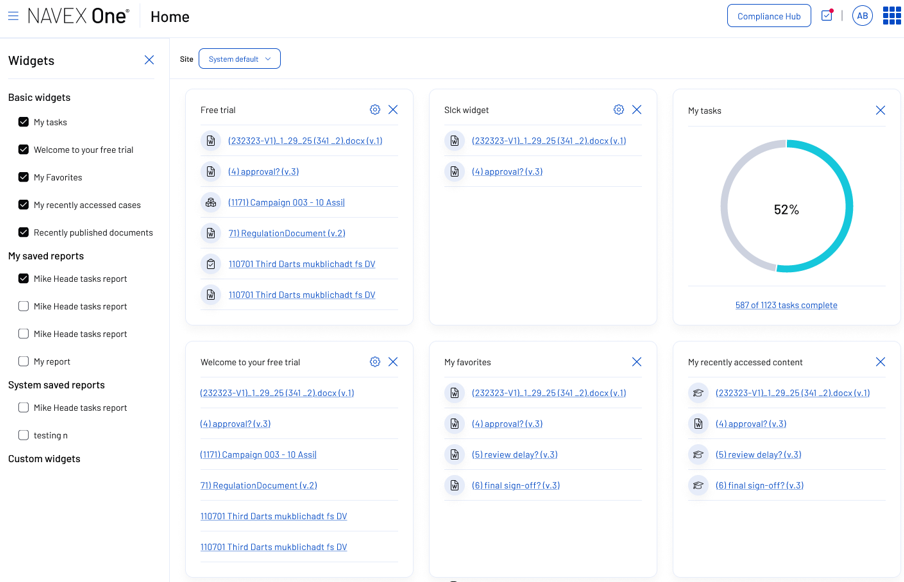This screenshot has height=582, width=904.
Task: Open the Site System default dropdown
Action: click(239, 59)
